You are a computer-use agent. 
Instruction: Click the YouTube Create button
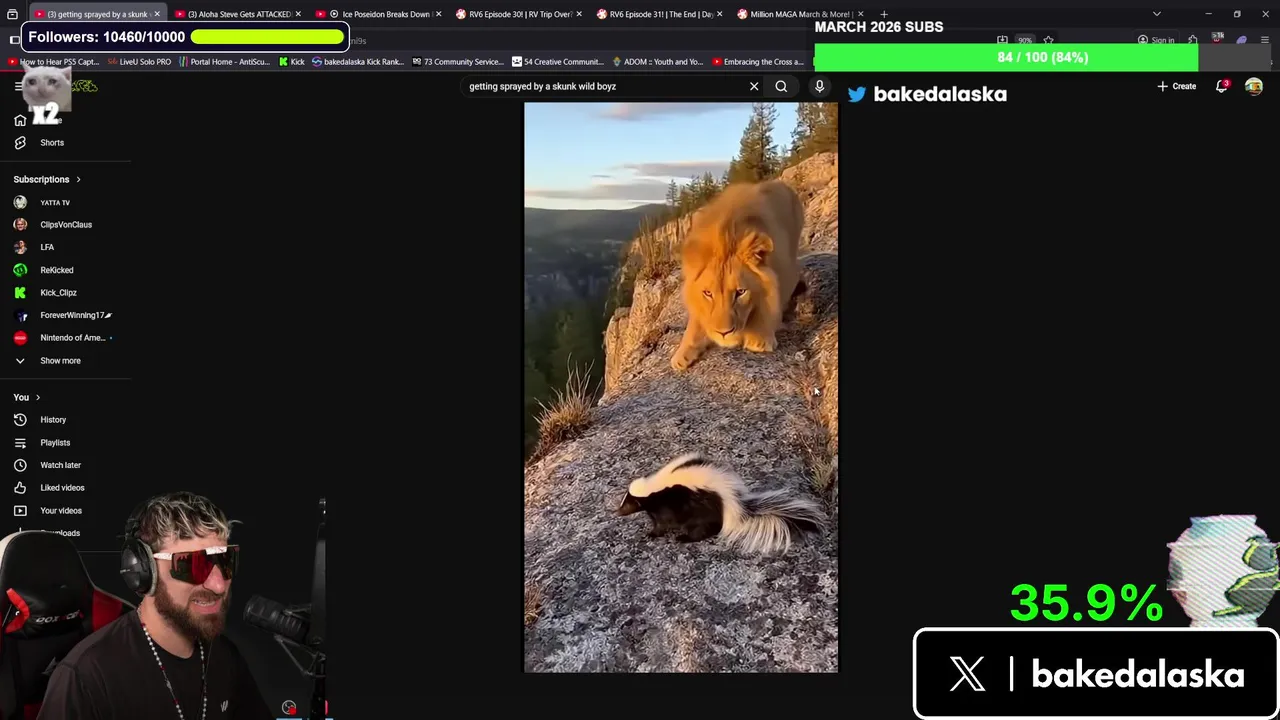click(x=1177, y=86)
